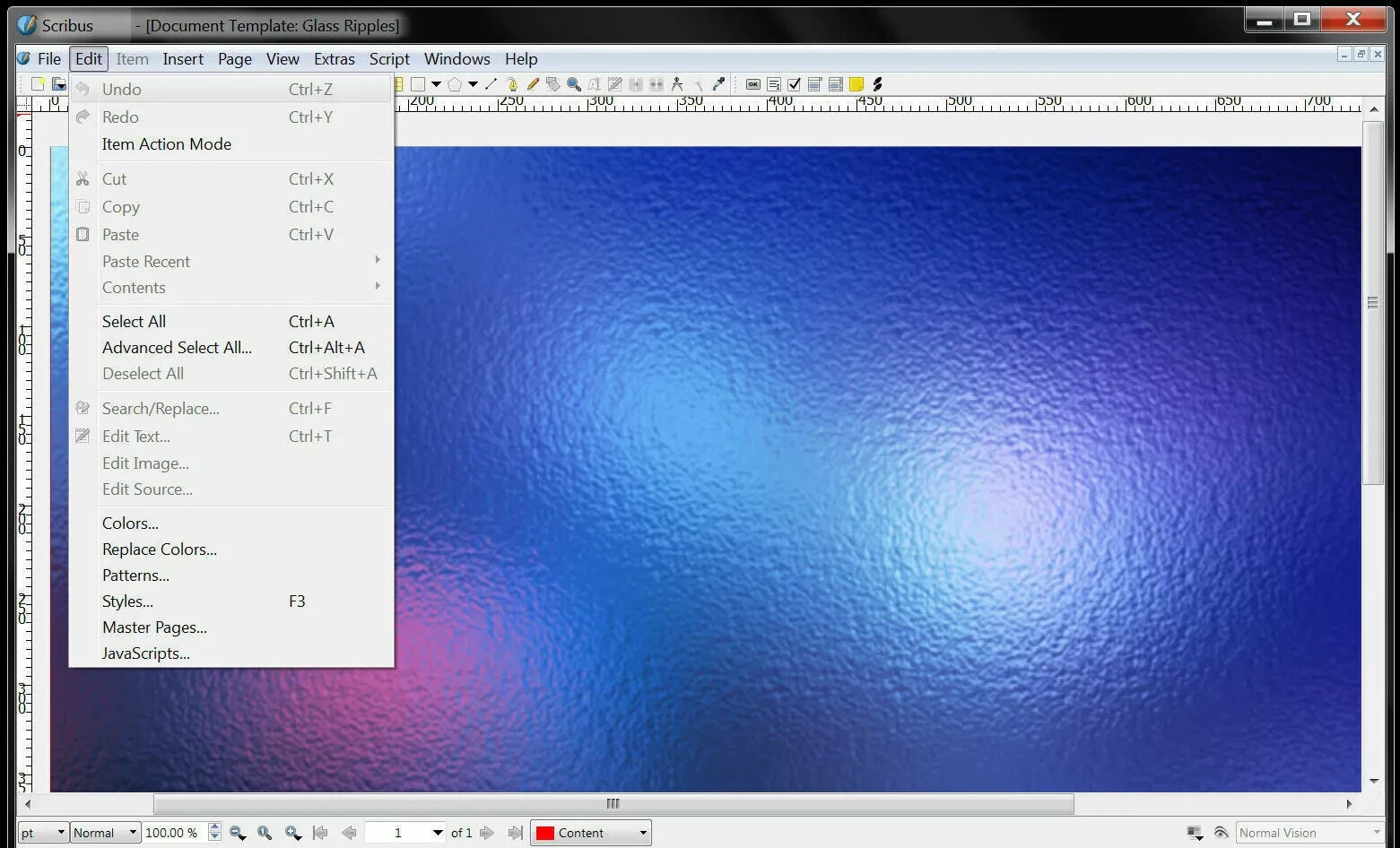Go to the first page arrow
Viewport: 1400px width, 848px height.
pyautogui.click(x=320, y=833)
